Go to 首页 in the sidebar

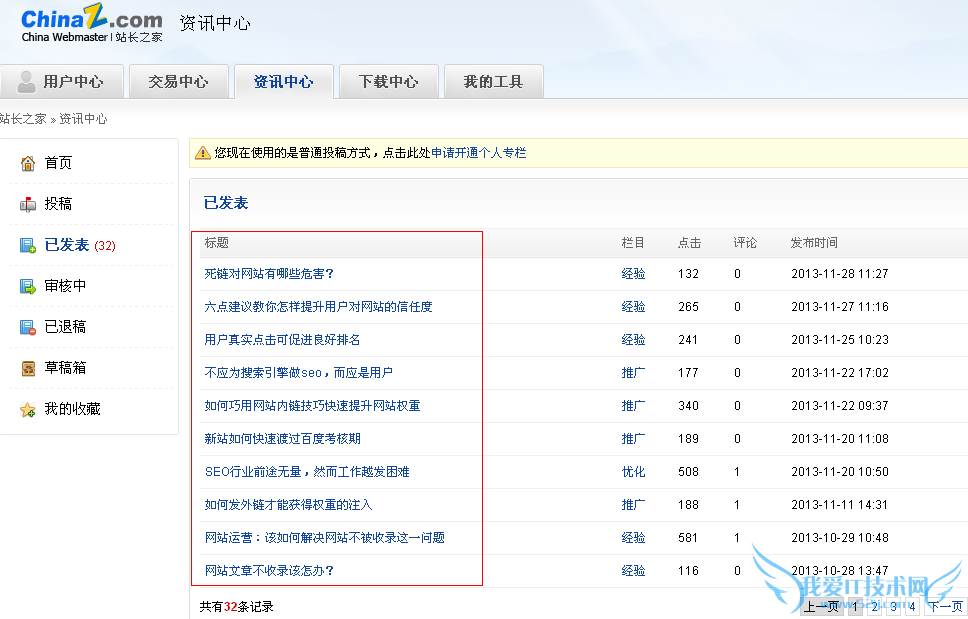pyautogui.click(x=58, y=163)
